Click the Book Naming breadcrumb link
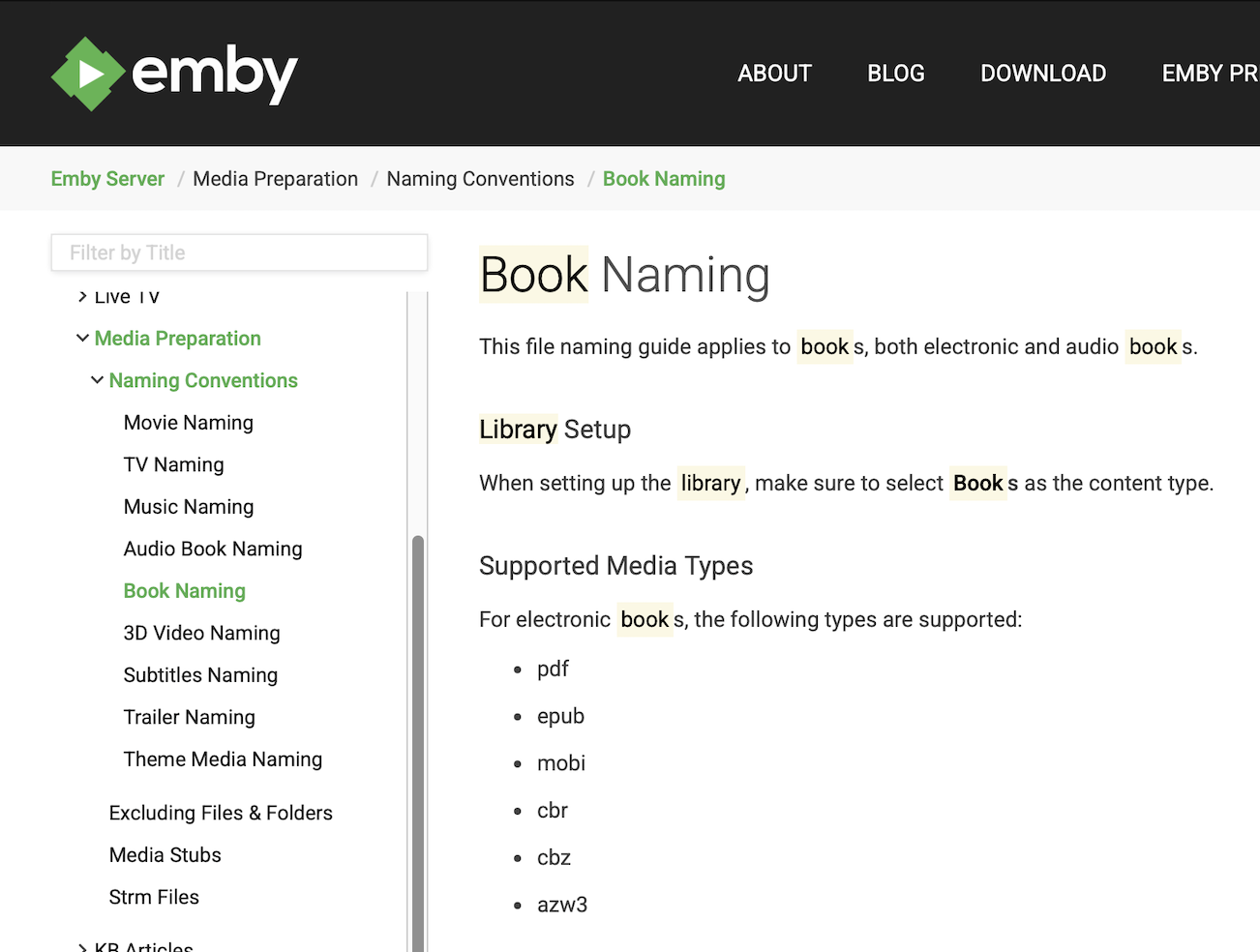The width and height of the screenshot is (1260, 952). pyautogui.click(x=664, y=179)
